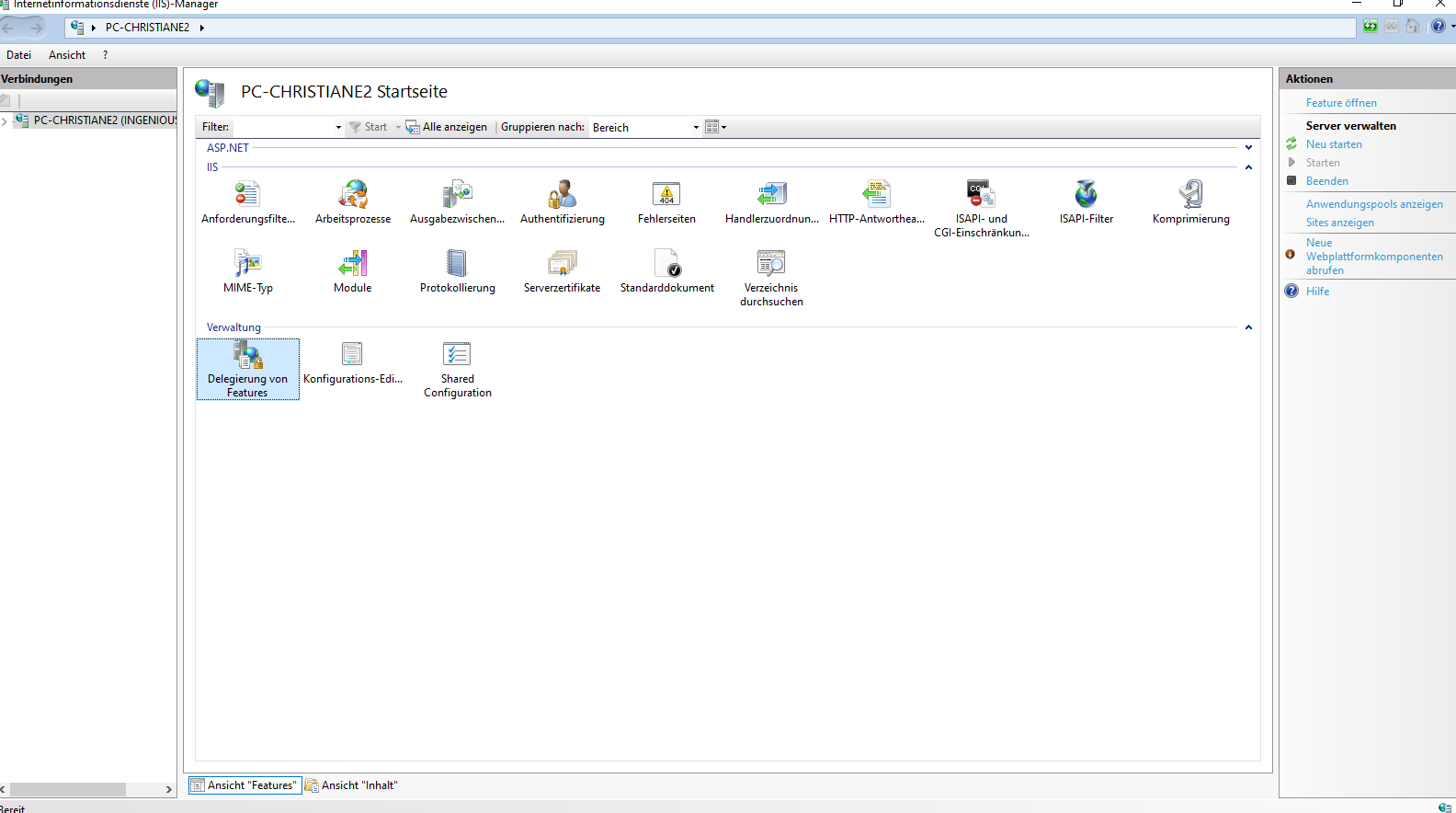1456x813 pixels.
Task: Open the Serverzertifikate feature
Action: pyautogui.click(x=563, y=272)
